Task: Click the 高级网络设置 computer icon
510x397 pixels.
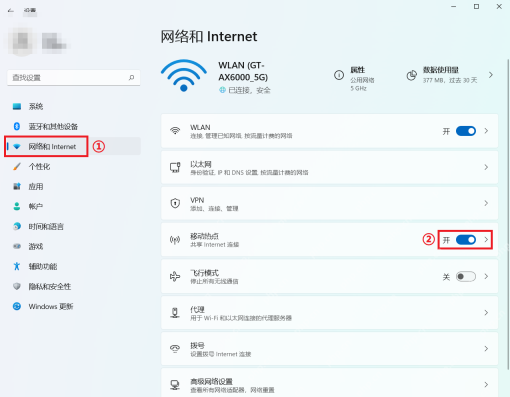Action: click(x=175, y=385)
